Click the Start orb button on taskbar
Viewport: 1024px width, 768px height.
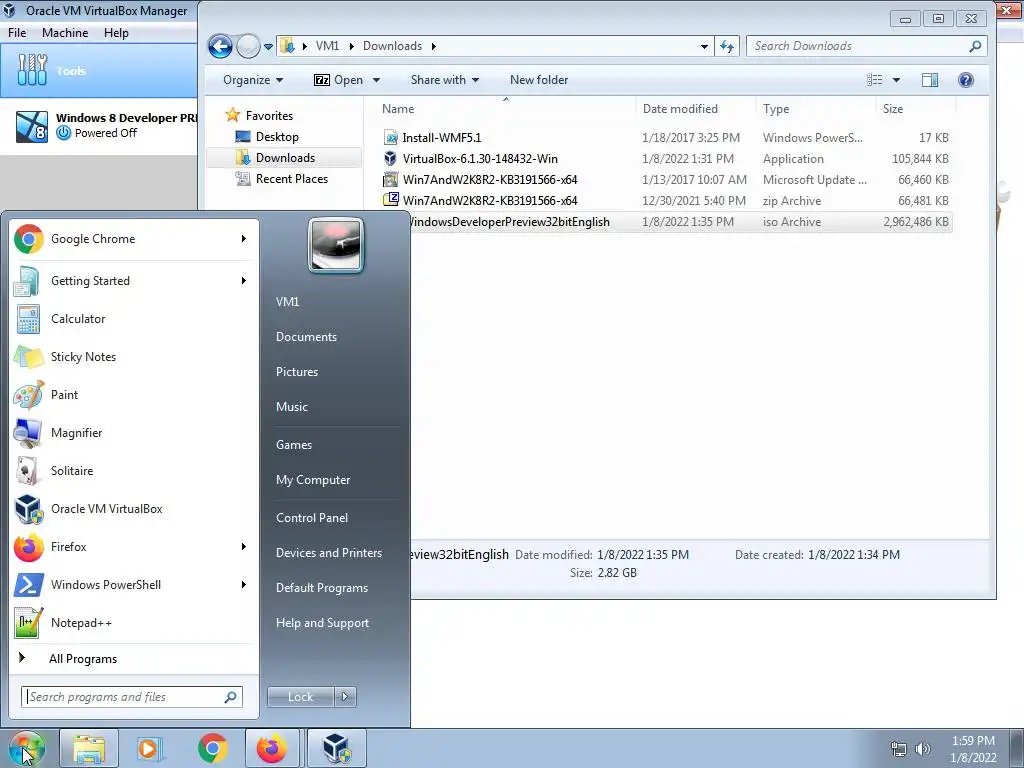coord(26,748)
